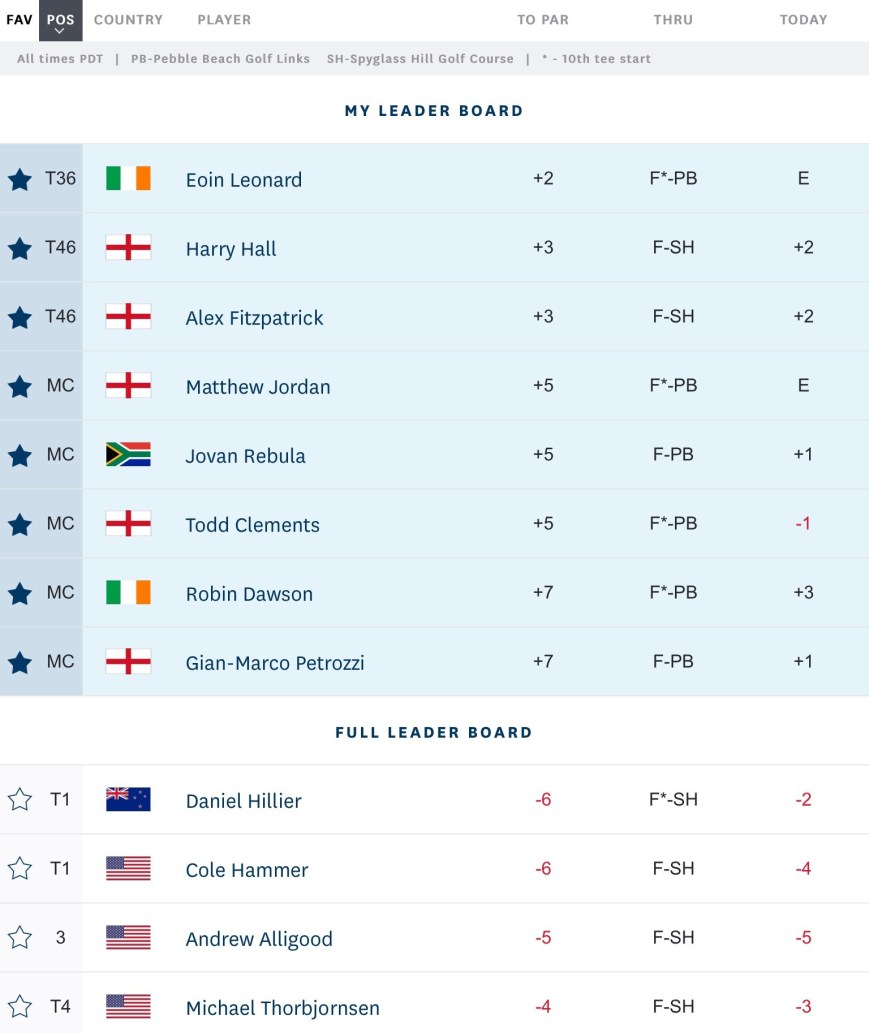Sort by the TODAY column header
This screenshot has width=869, height=1033.
[803, 20]
